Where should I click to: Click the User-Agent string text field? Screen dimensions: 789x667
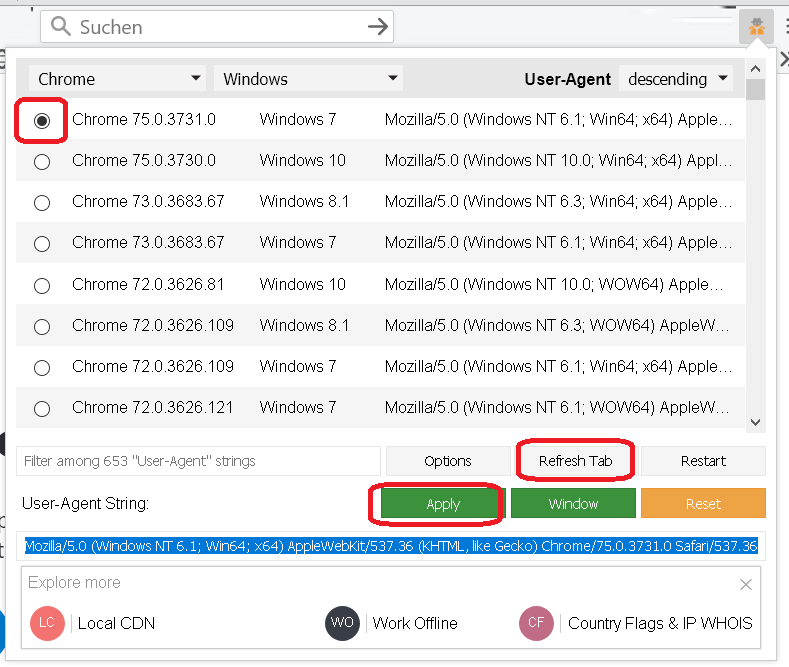[x=391, y=546]
